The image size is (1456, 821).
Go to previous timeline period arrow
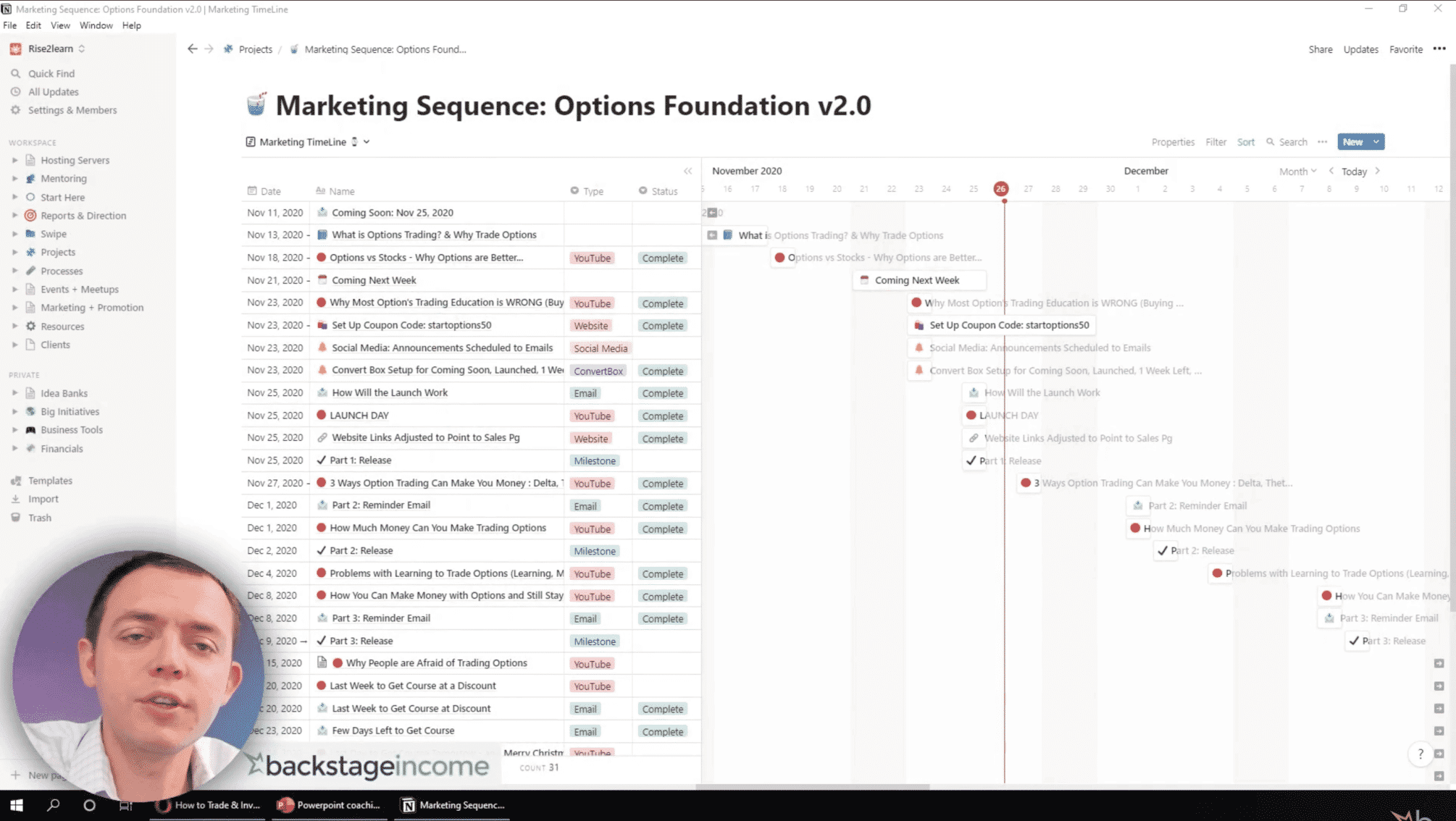(1331, 171)
